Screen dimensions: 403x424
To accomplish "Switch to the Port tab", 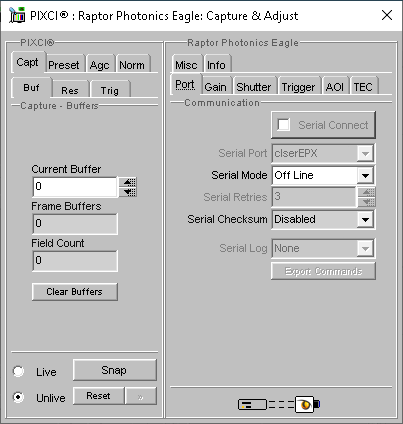I will 185,84.
